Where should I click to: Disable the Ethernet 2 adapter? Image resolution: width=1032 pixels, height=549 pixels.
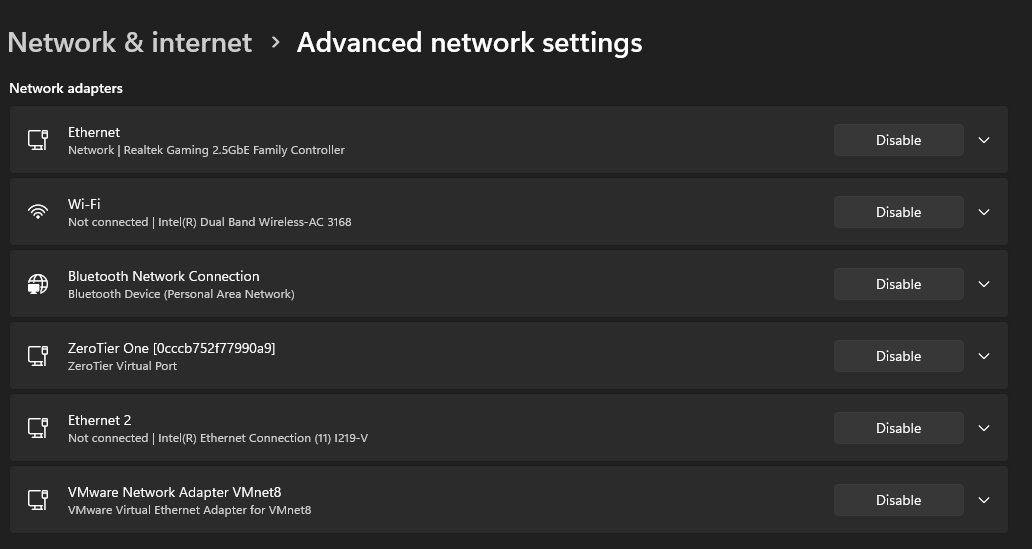(898, 428)
